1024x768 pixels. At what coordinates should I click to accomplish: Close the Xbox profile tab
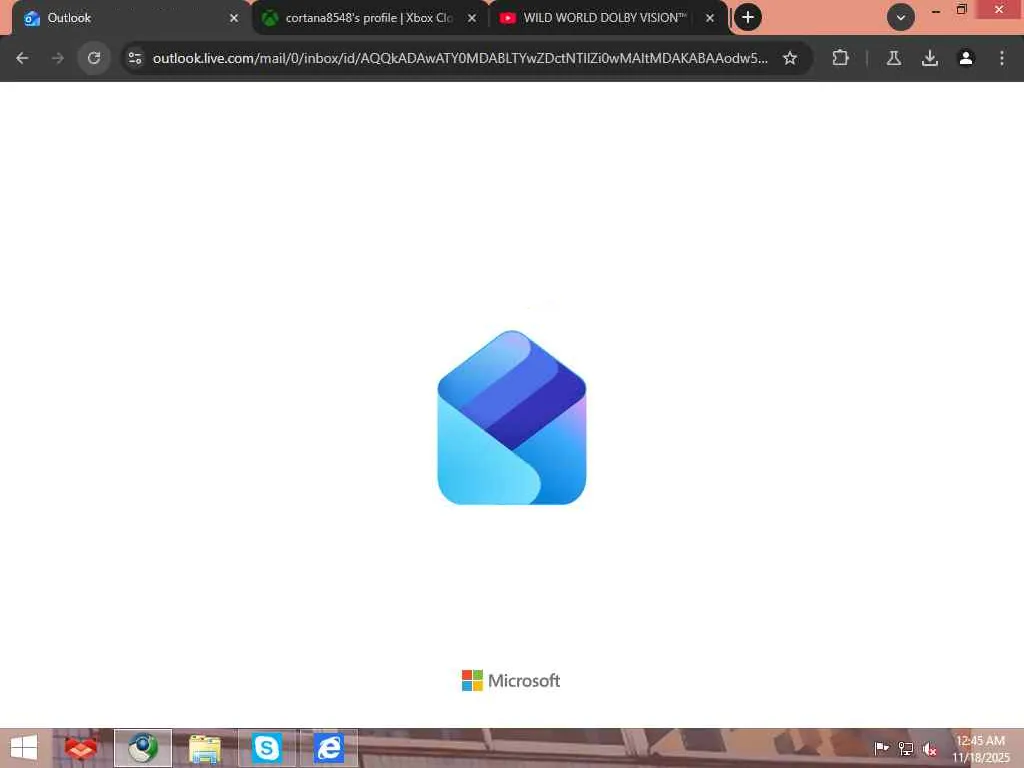472,18
